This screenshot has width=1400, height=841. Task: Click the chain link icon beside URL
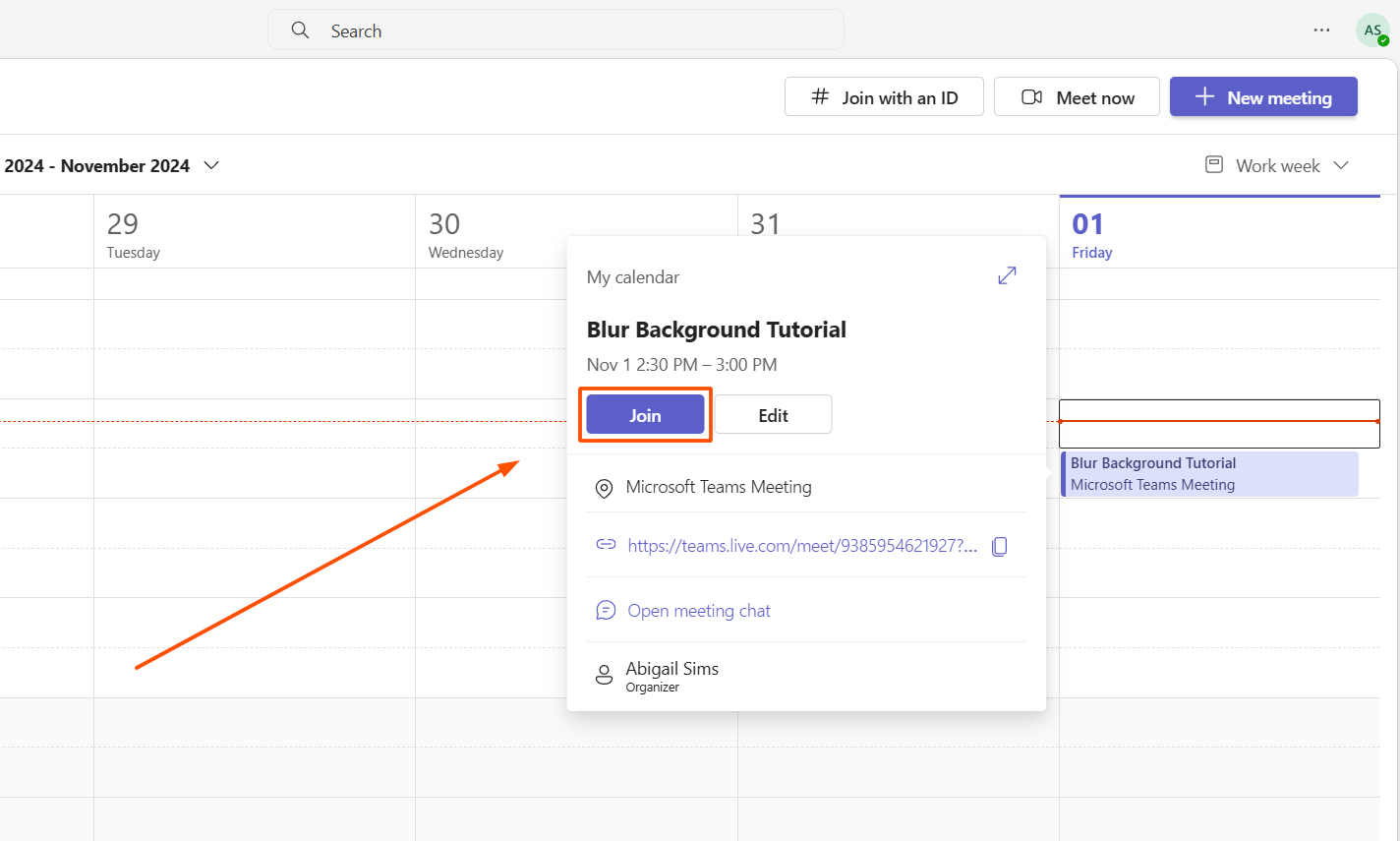tap(606, 545)
